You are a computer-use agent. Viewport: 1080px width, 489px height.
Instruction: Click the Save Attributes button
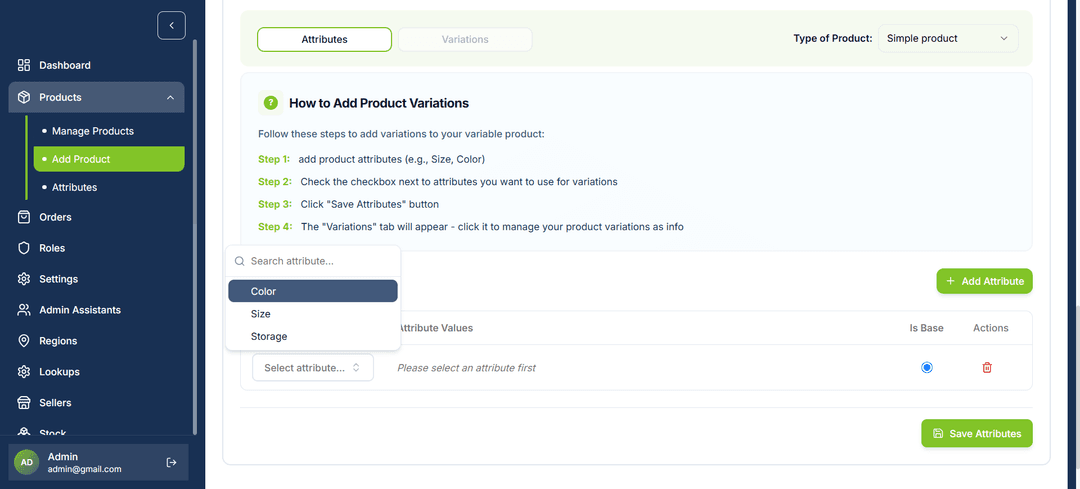[977, 434]
